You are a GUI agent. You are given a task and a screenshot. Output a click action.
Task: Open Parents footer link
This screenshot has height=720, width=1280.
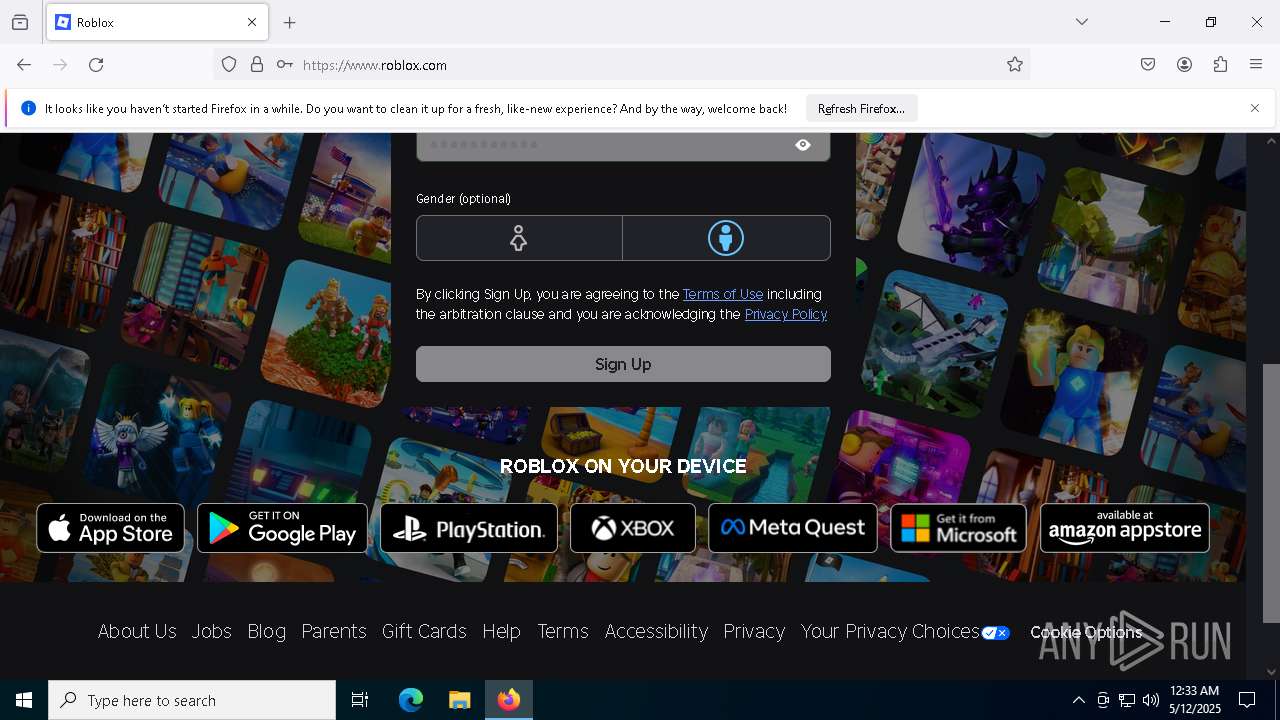point(334,631)
